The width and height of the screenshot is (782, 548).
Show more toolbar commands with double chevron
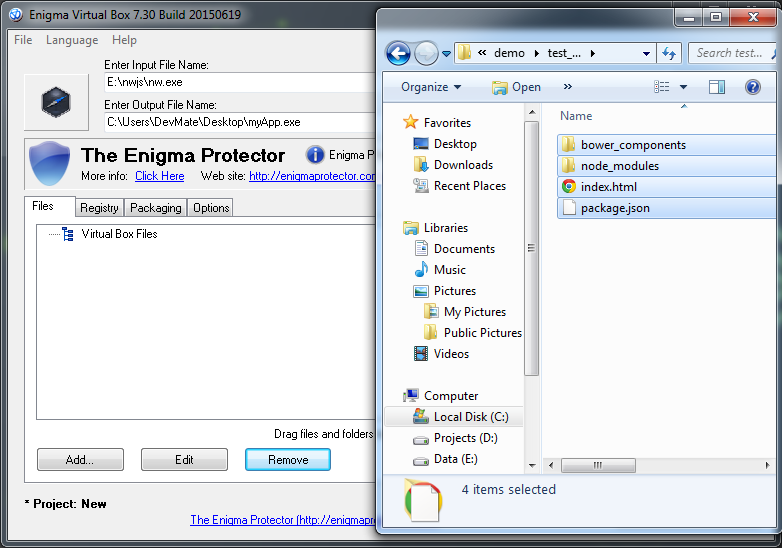(x=568, y=87)
